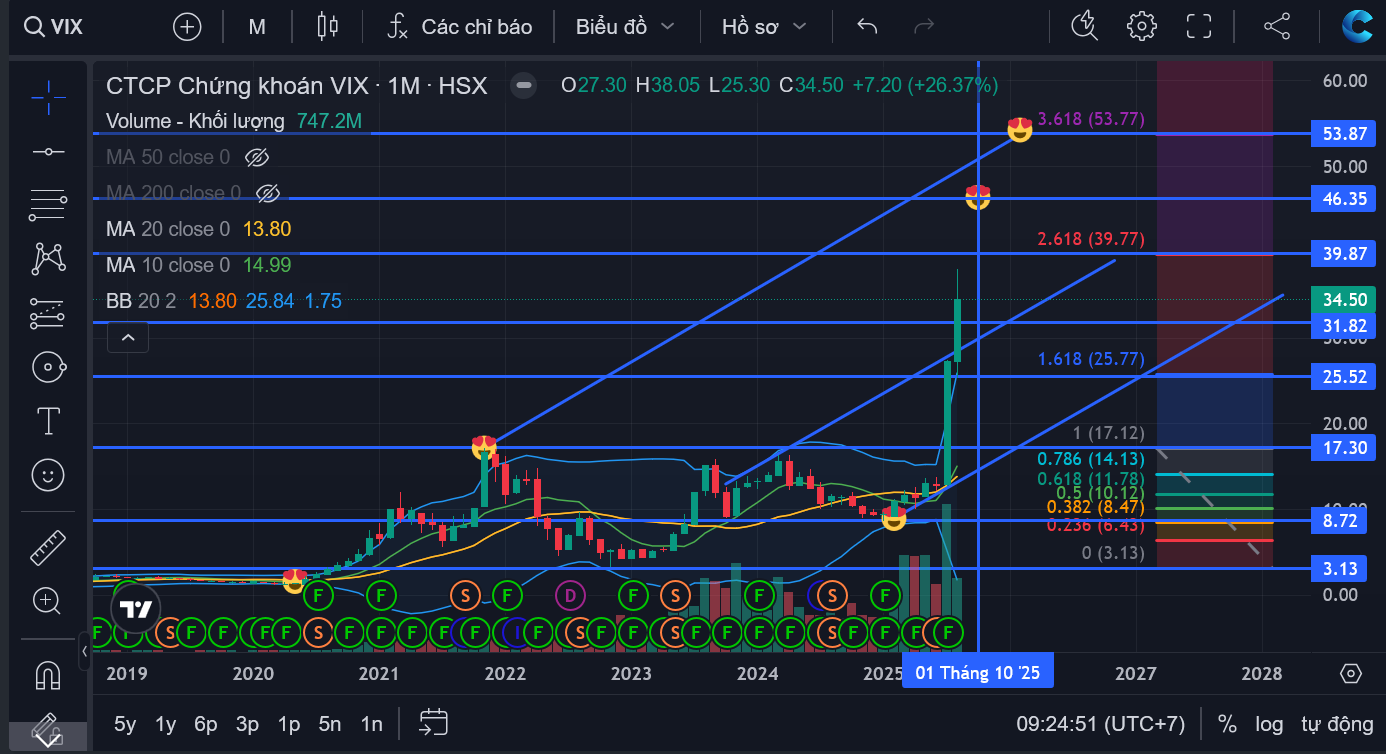Screen dimensions: 1386x754
Task: Select the Fibonacci retracement tool
Action: 48,205
